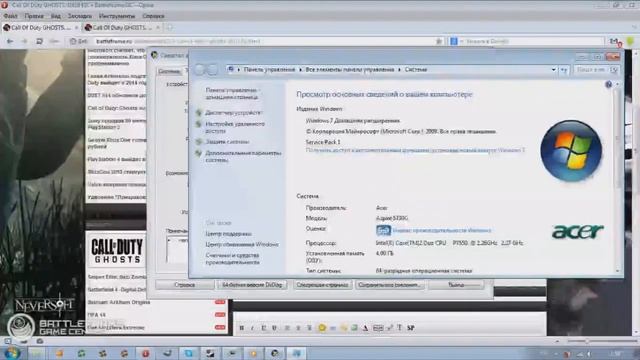The height and width of the screenshot is (360, 640).
Task: Go to control panel home page link
Action: pyautogui.click(x=232, y=93)
